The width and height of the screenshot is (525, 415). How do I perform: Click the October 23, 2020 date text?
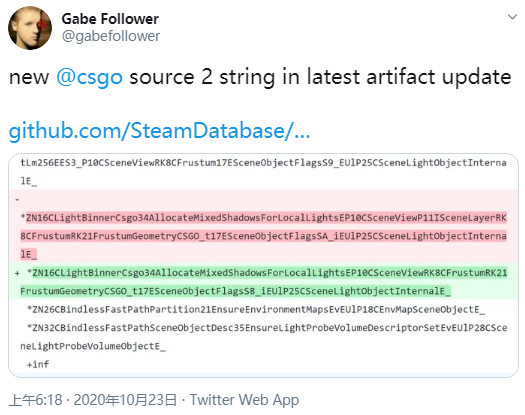point(125,400)
